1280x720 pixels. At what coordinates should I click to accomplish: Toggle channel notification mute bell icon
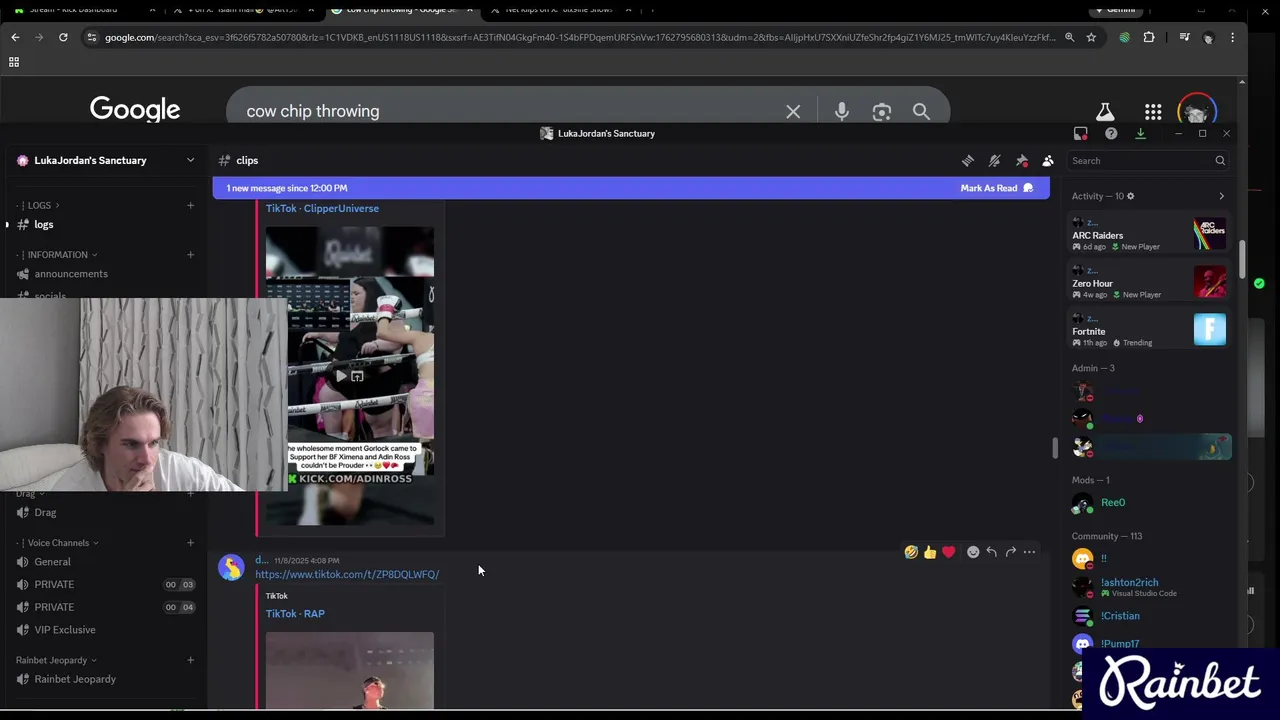point(994,160)
